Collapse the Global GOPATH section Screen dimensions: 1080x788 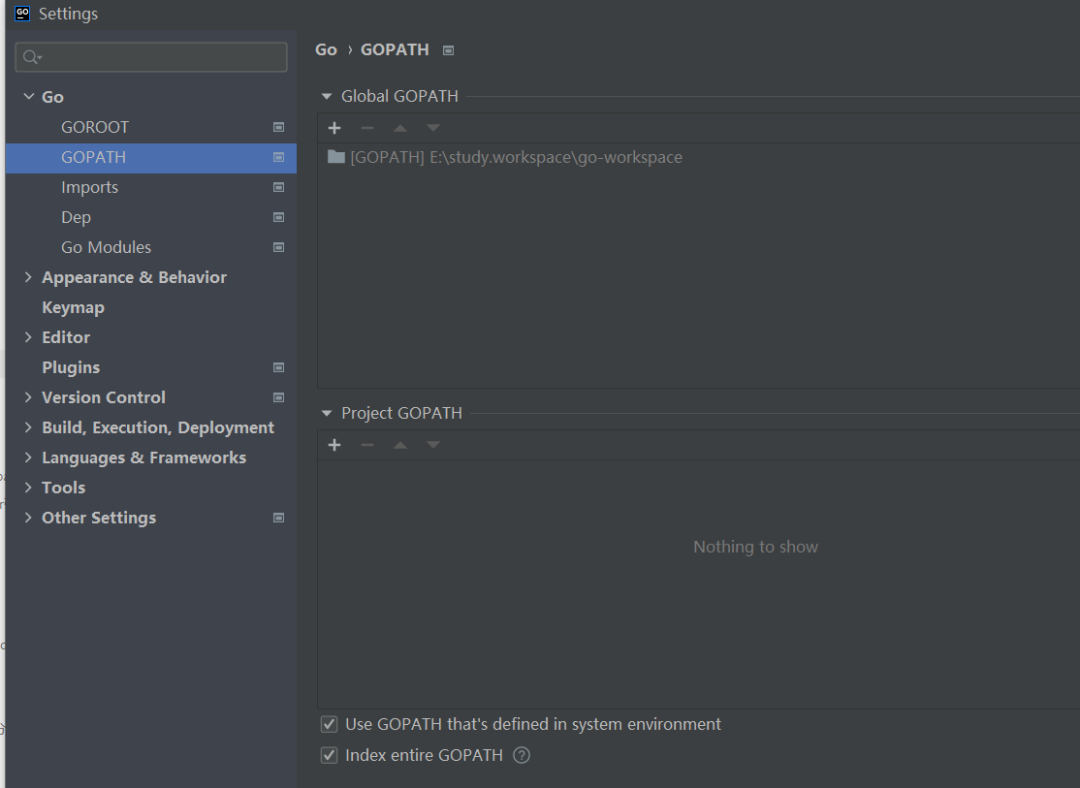(326, 97)
